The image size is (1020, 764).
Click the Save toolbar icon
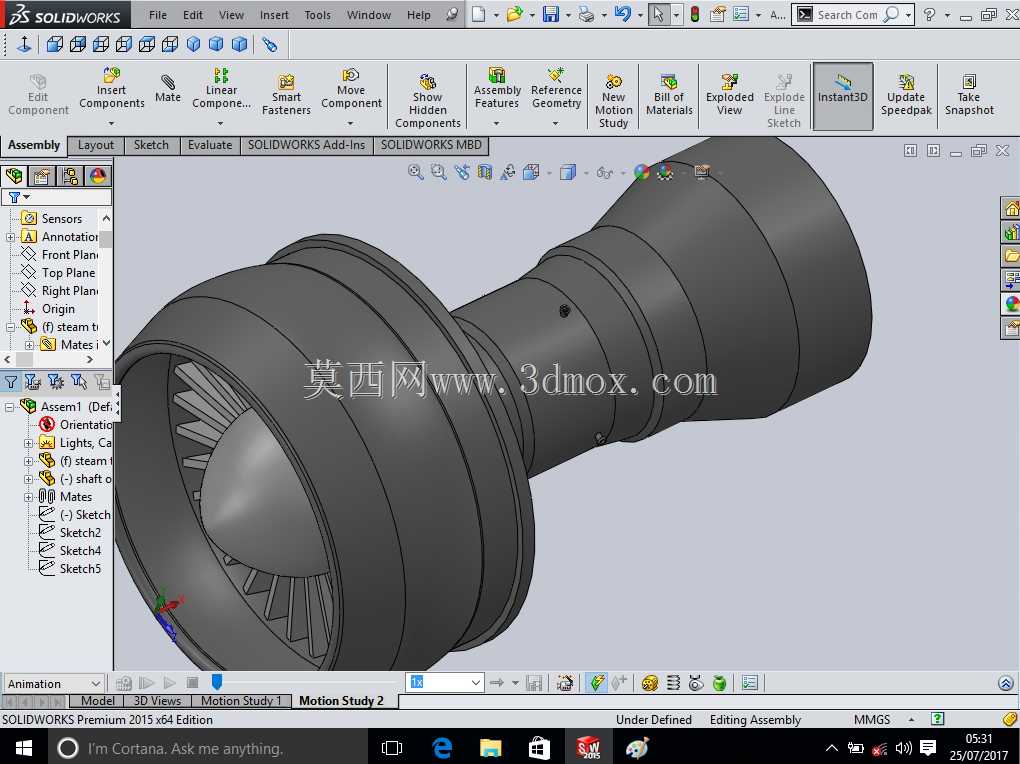[551, 14]
